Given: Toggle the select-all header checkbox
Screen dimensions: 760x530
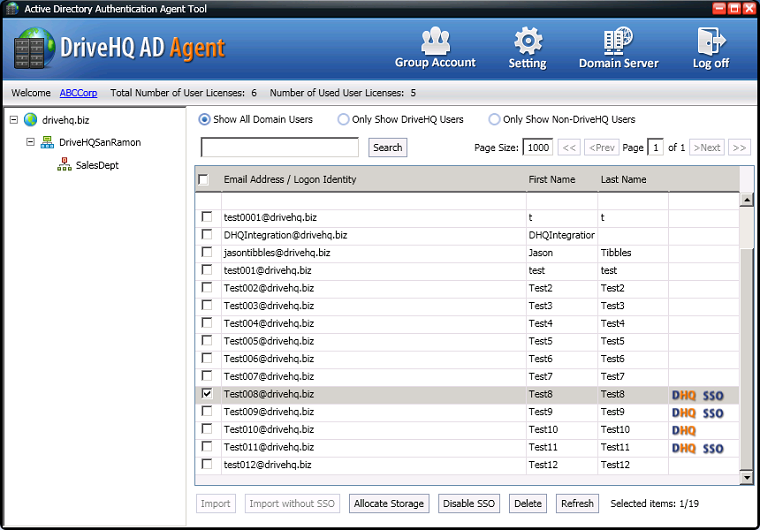Looking at the screenshot, I should tap(204, 180).
